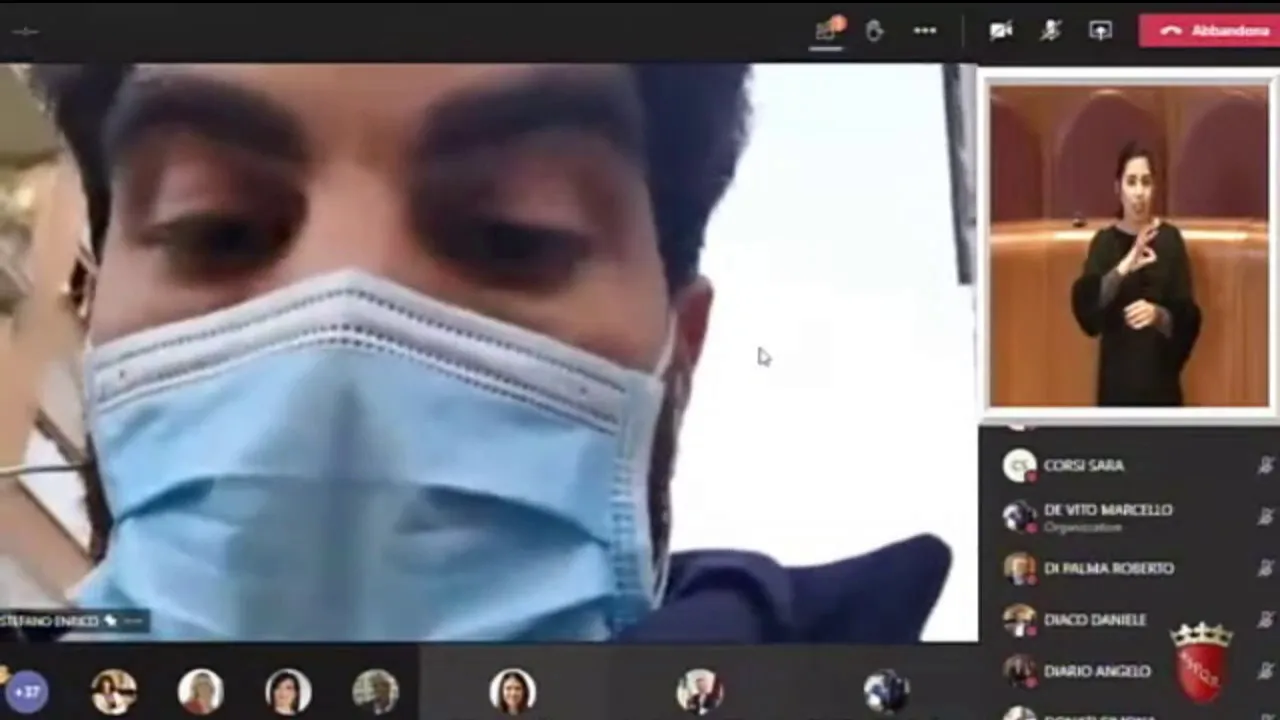This screenshot has height=720, width=1280.
Task: Click the muted mic icon beside DE VITO MARCELLO
Action: point(1265,516)
